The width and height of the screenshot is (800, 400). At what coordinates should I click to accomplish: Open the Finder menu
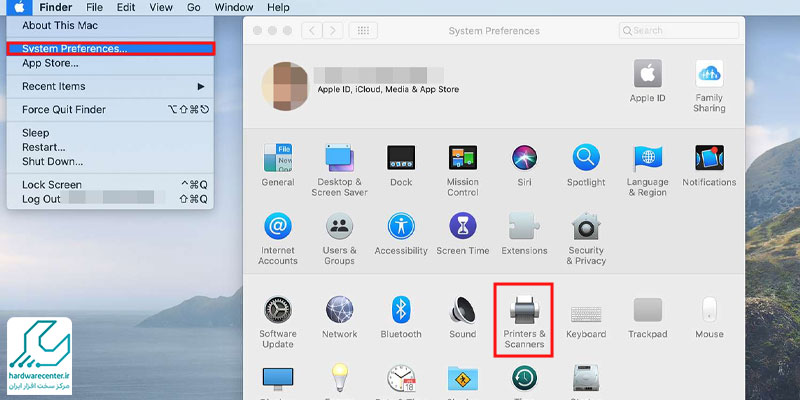pos(56,7)
